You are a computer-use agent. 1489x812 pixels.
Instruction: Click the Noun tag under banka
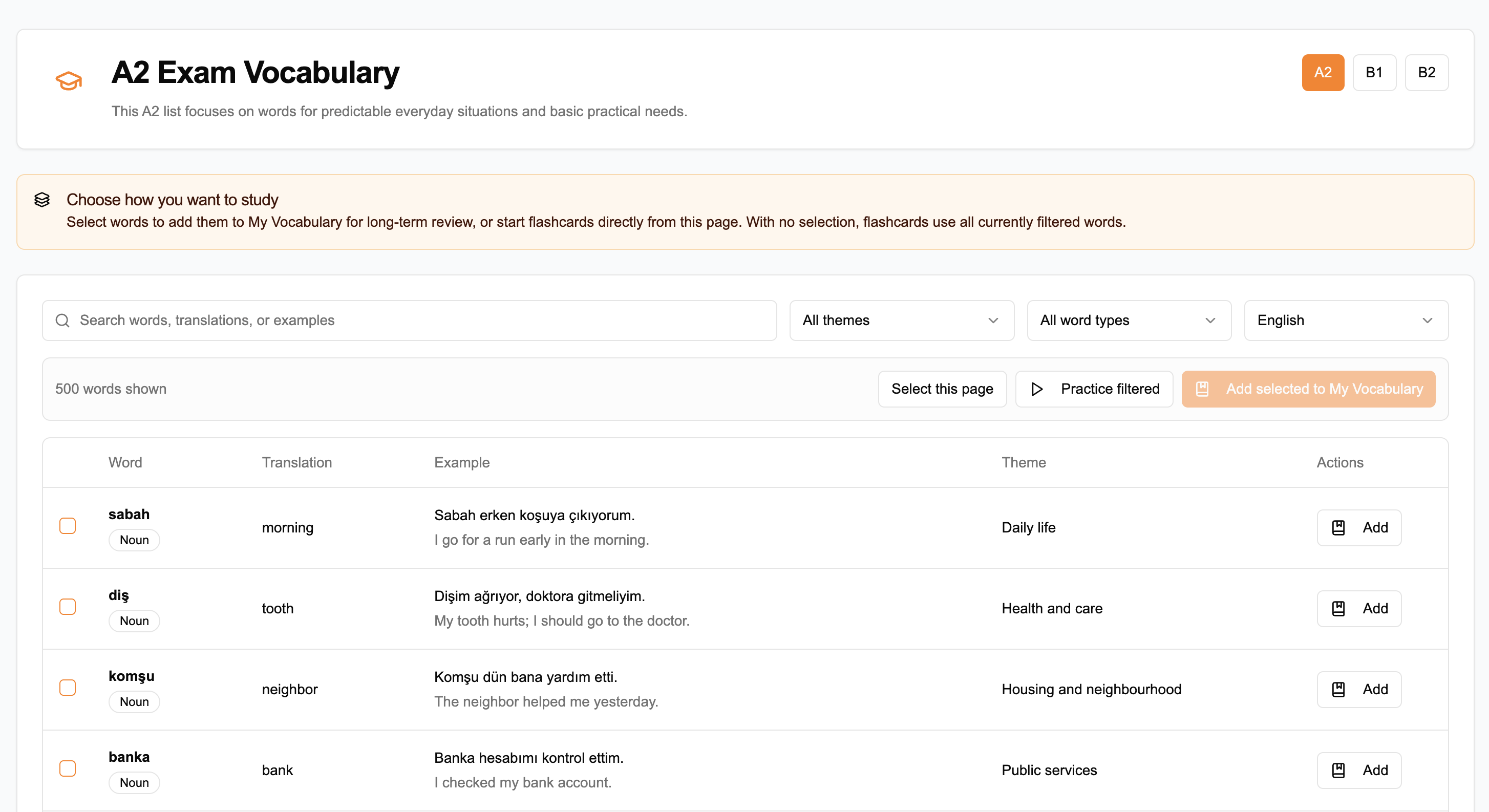134,782
